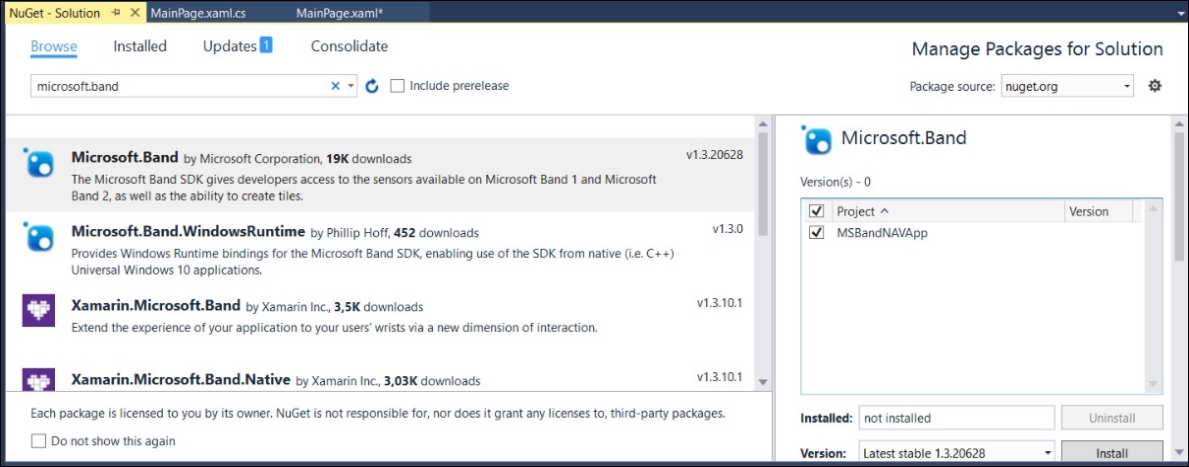1189x467 pixels.
Task: Click the project list scrollbar down arrow
Action: 1153,385
